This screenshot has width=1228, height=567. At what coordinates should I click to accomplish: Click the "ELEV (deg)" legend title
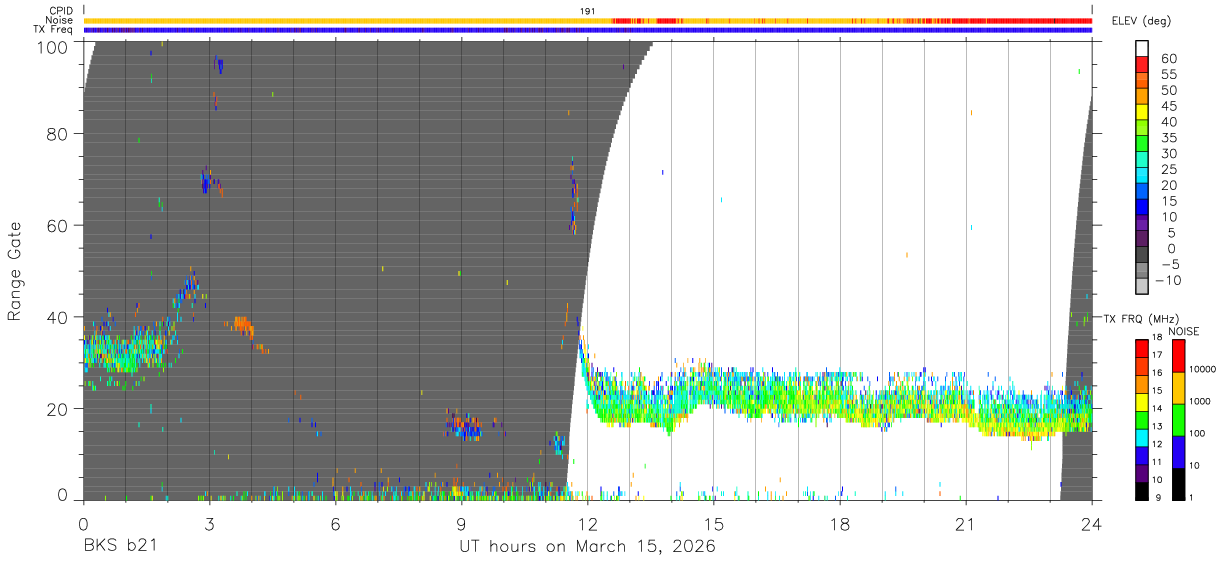click(x=1140, y=21)
